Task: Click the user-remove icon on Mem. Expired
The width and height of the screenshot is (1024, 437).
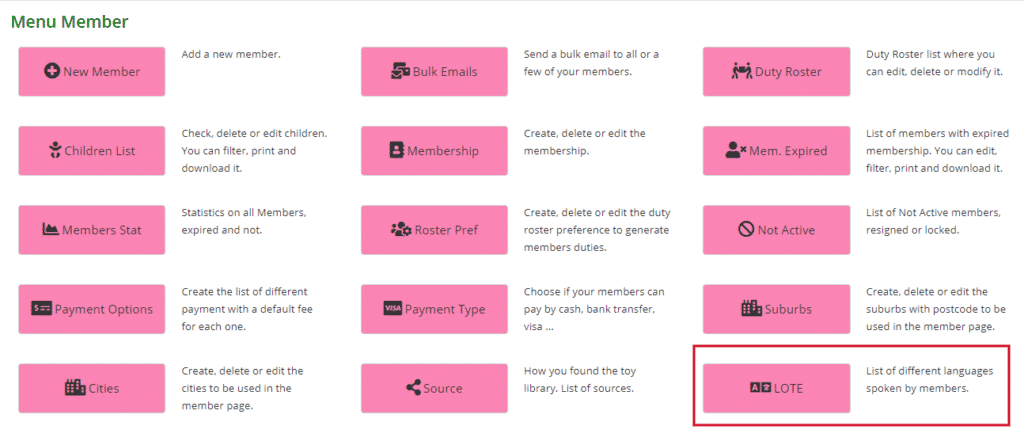Action: point(735,150)
